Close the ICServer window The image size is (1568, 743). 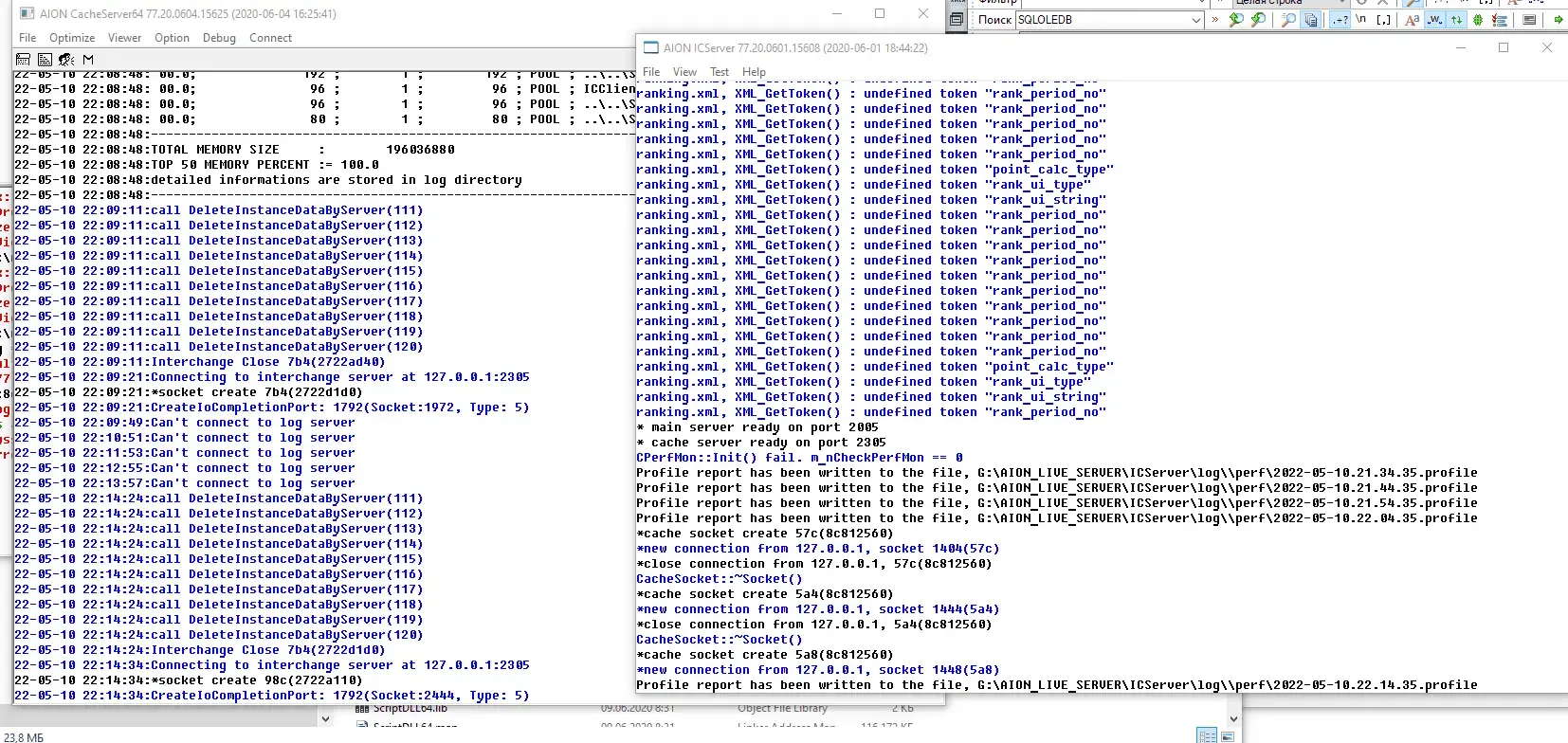pos(1547,47)
